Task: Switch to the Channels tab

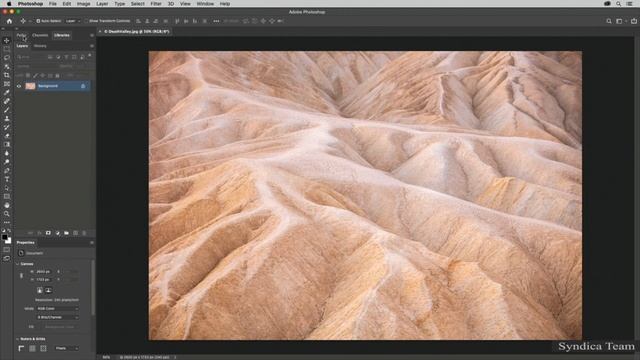Action: (x=40, y=36)
